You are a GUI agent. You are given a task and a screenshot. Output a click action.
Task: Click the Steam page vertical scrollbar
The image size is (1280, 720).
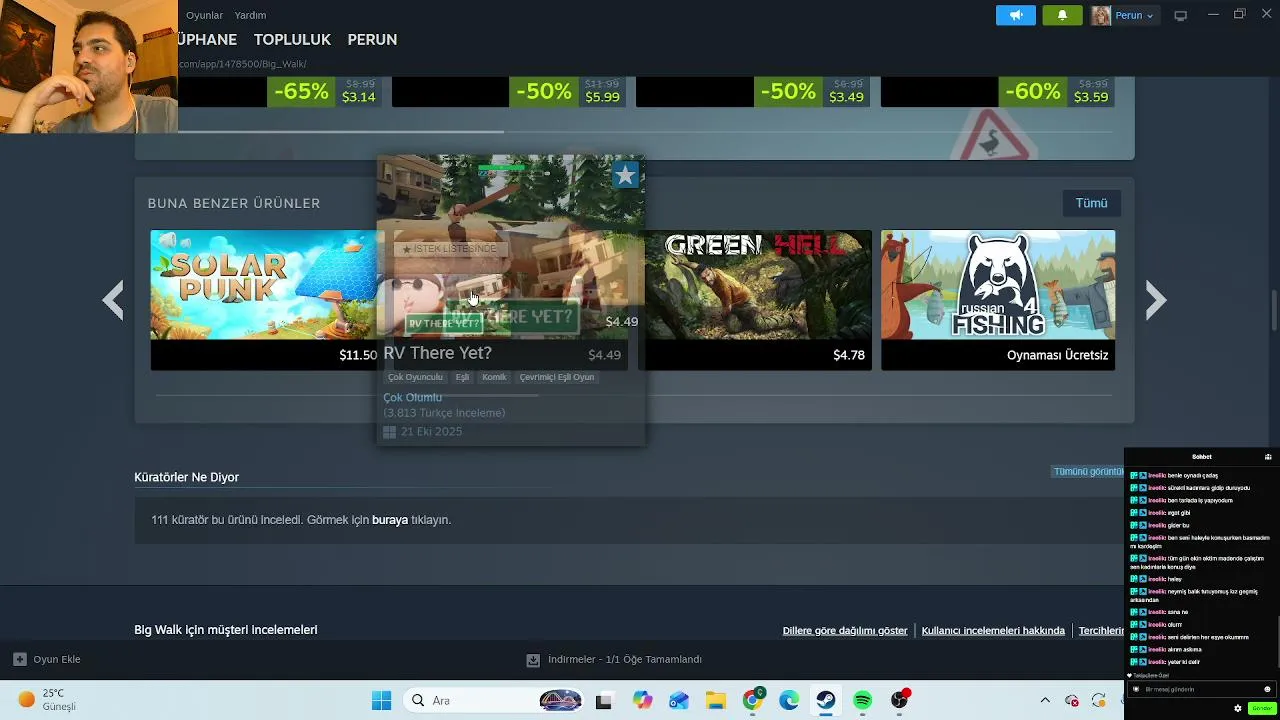(x=1274, y=310)
